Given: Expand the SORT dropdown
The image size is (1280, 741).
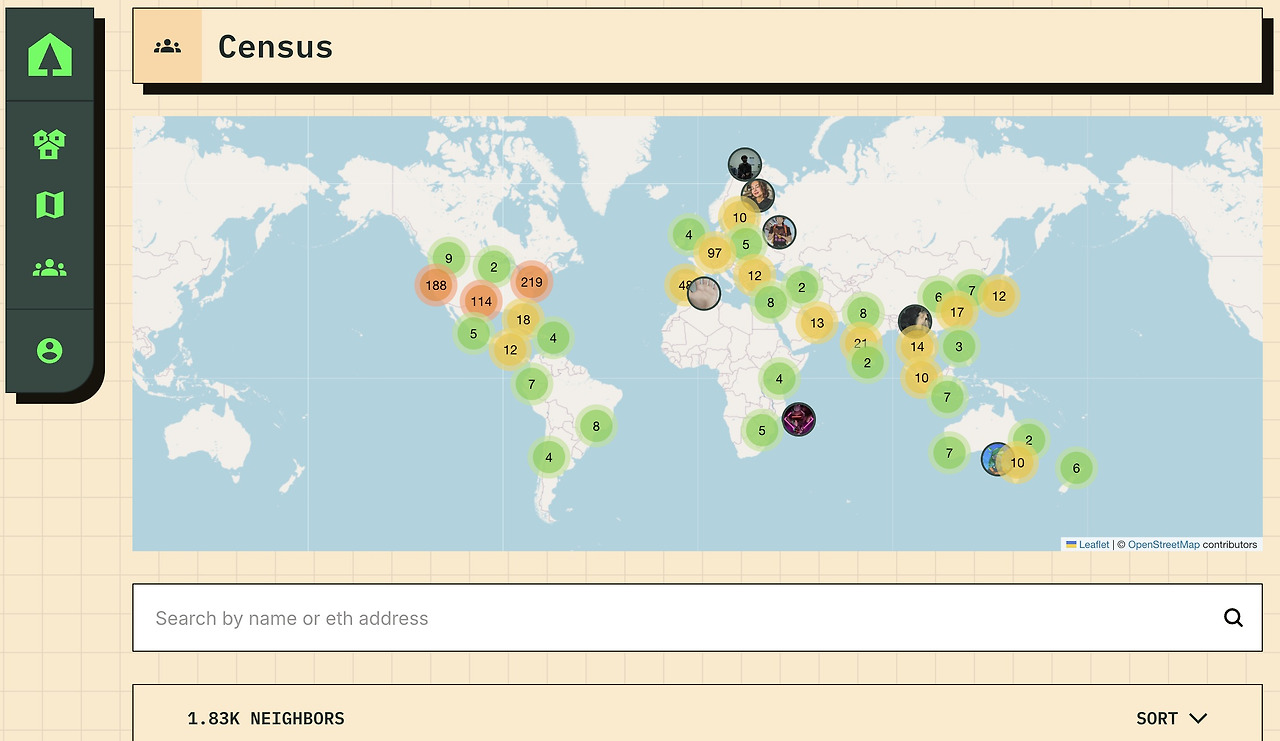Looking at the screenshot, I should tap(1172, 718).
